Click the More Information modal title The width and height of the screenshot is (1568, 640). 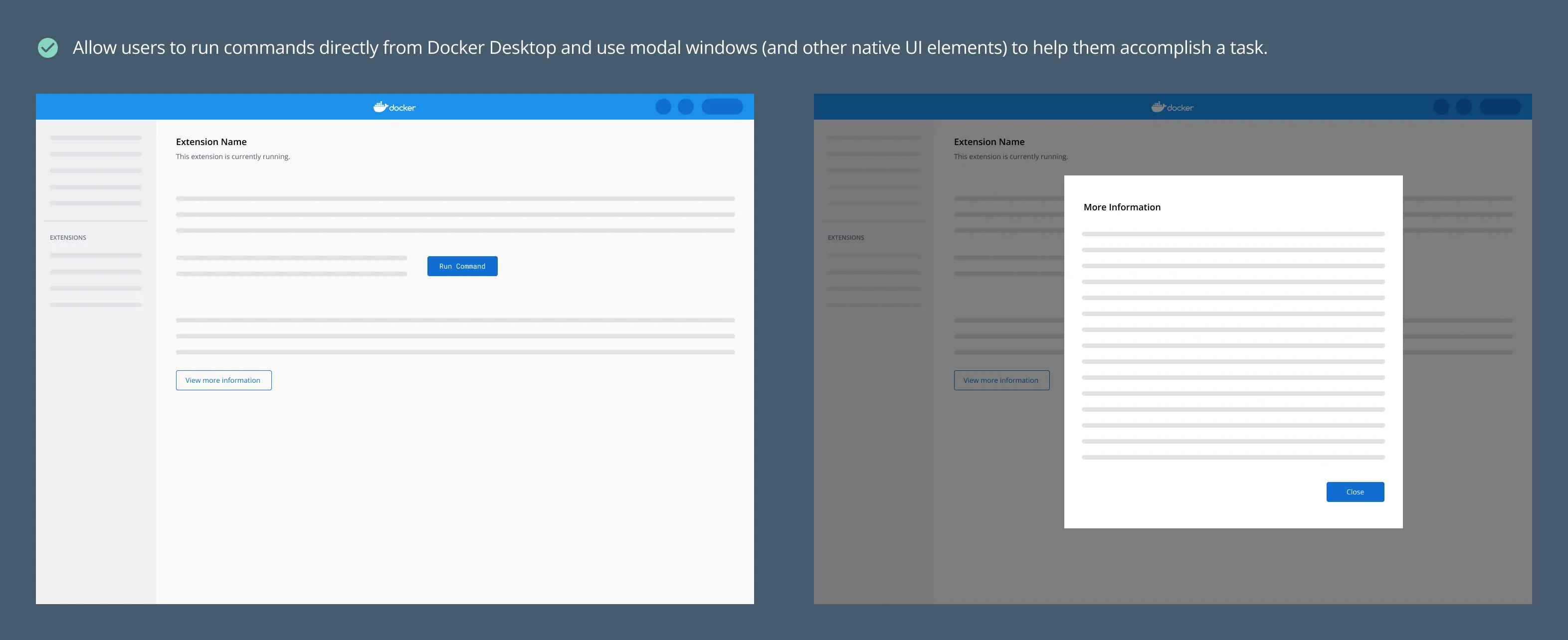1121,207
